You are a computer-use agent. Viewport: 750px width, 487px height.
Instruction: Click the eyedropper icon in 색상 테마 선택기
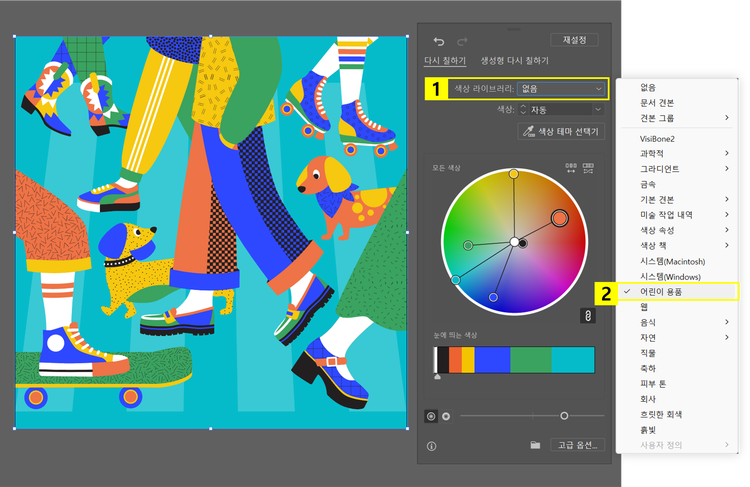tap(528, 131)
